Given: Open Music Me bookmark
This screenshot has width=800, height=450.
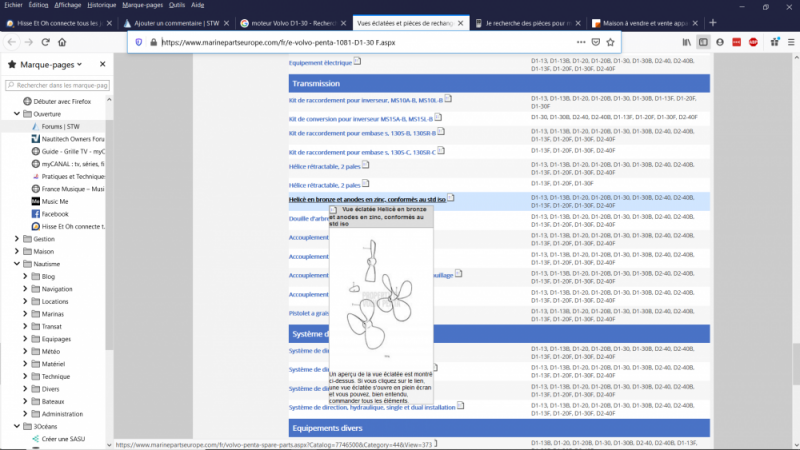Looking at the screenshot, I should coord(55,202).
